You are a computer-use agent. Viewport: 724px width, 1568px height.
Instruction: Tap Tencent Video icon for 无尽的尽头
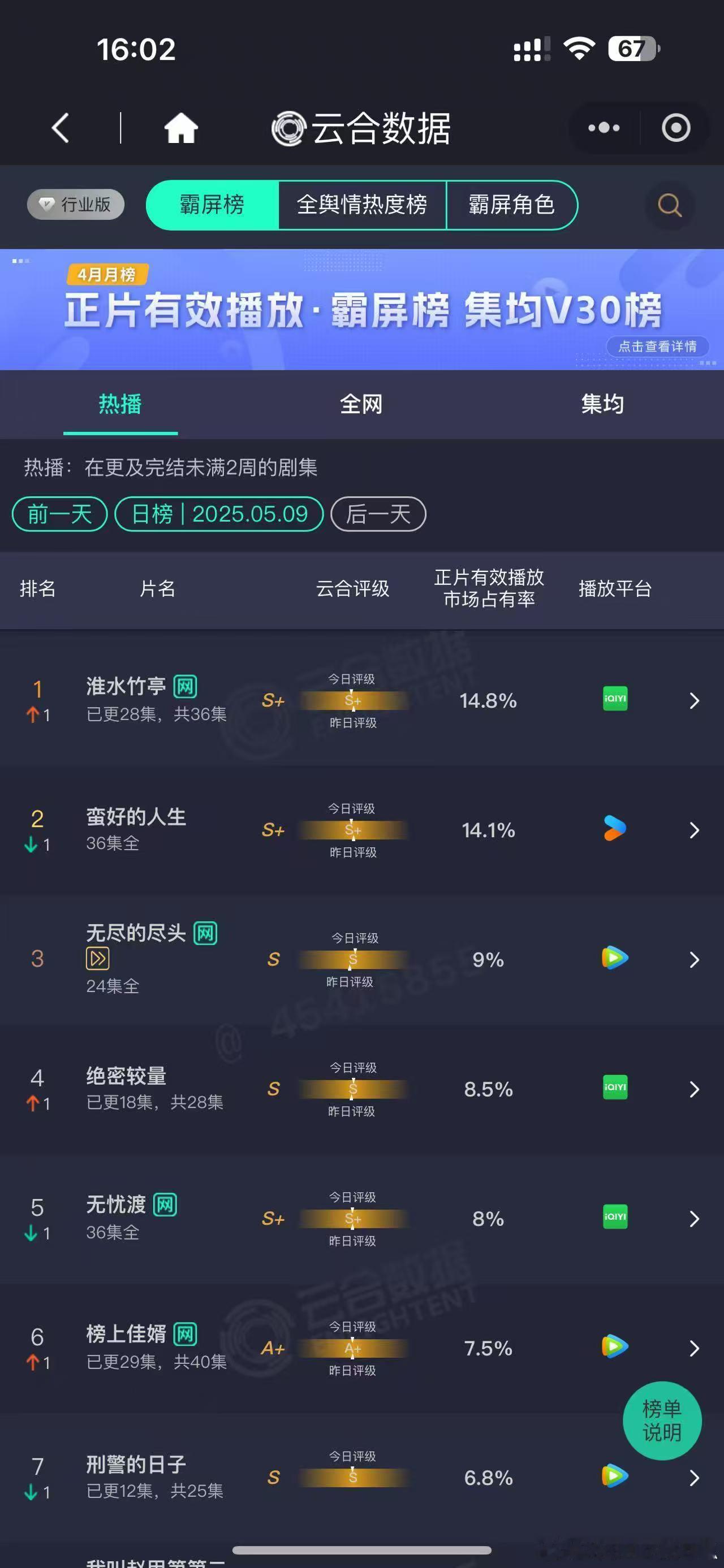pos(615,958)
